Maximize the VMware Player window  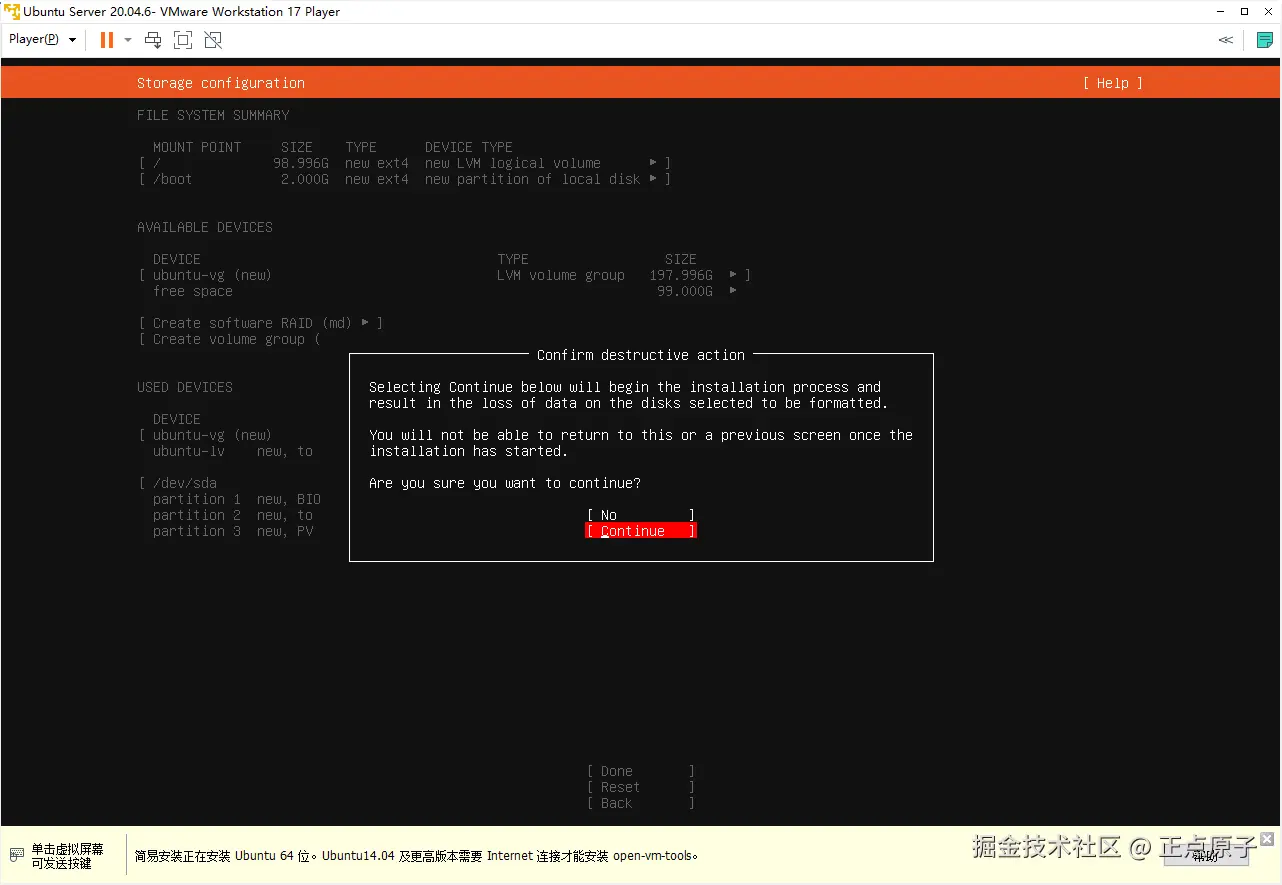click(1244, 12)
